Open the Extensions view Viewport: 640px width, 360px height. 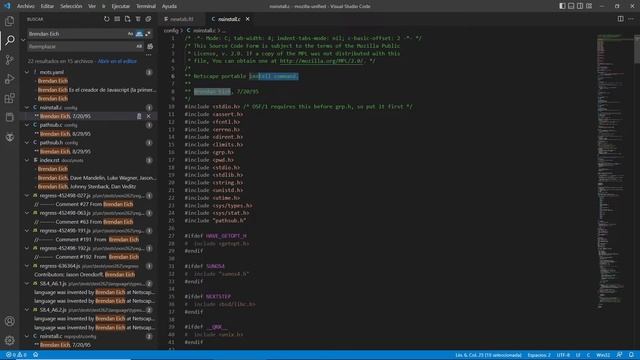(x=9, y=98)
